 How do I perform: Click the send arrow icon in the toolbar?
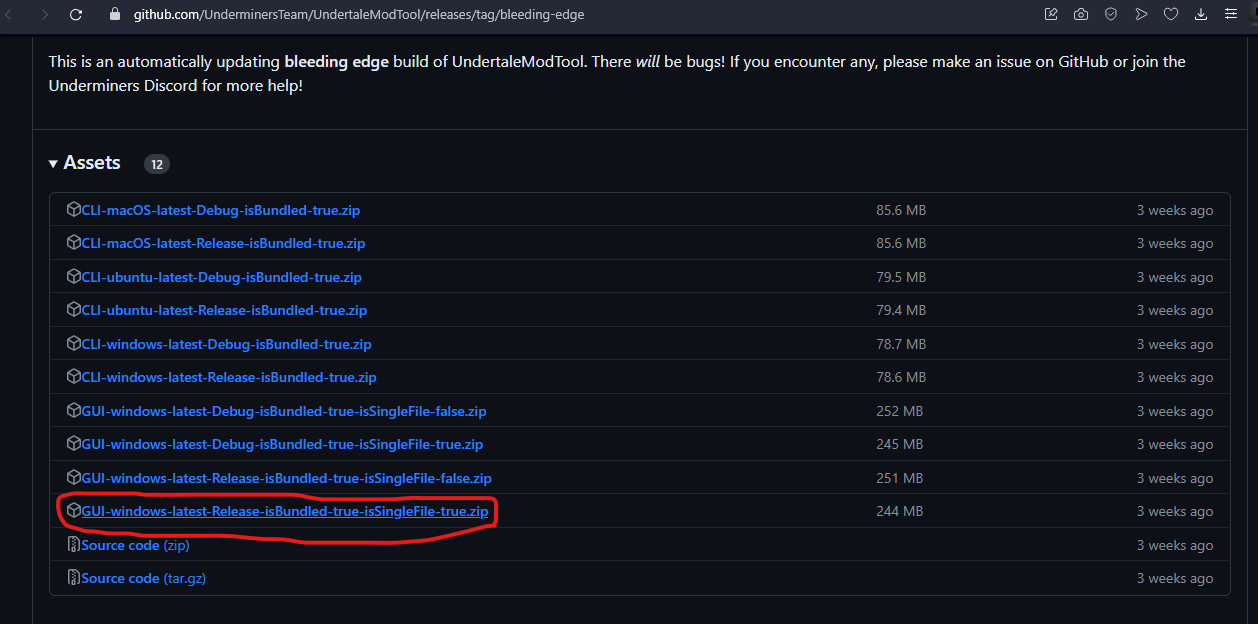coord(1141,15)
